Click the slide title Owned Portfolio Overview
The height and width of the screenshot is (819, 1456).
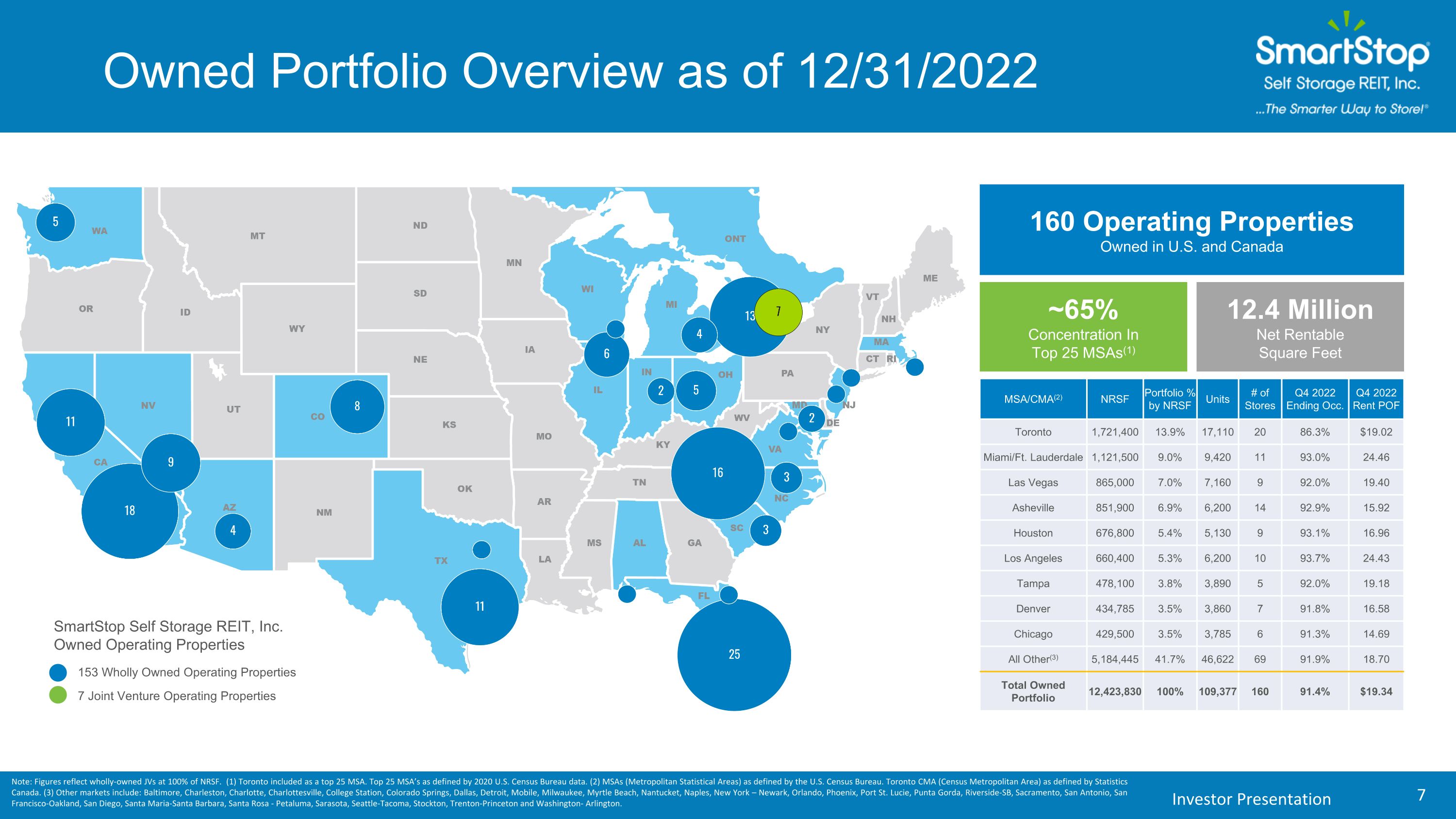click(x=570, y=71)
